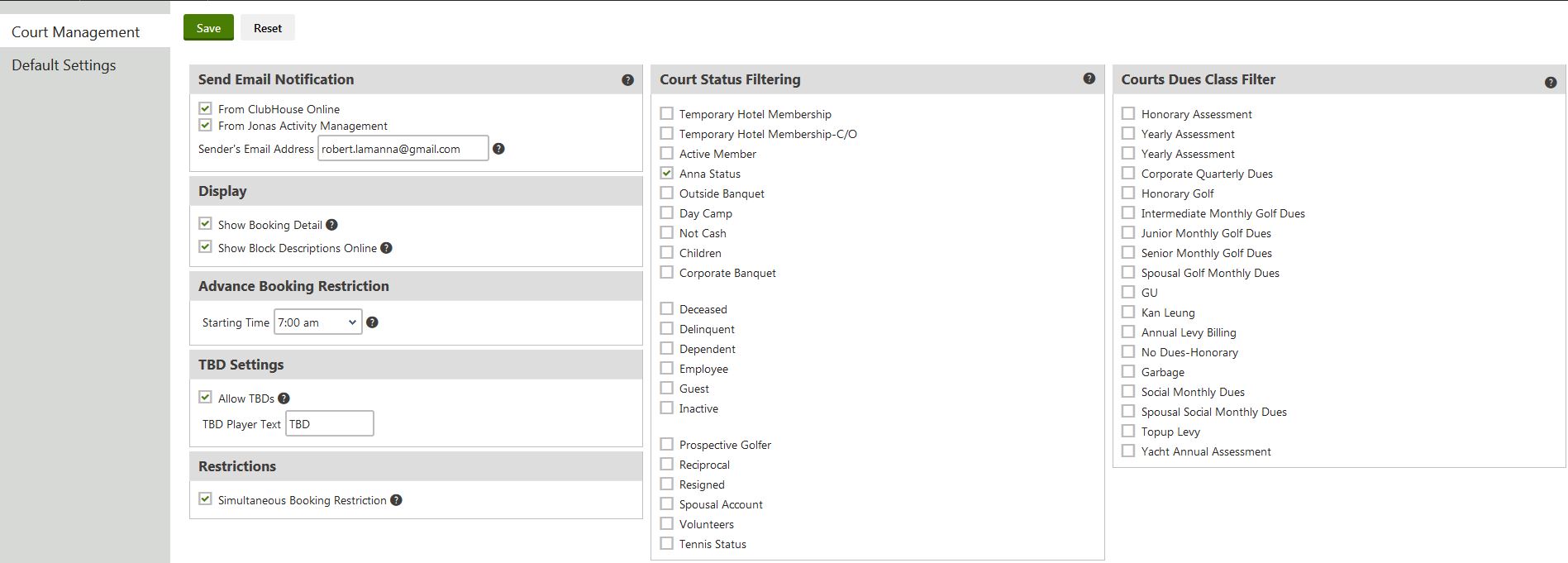Click help icon beside Sender's Email Address field
Image resolution: width=1568 pixels, height=563 pixels.
click(498, 149)
